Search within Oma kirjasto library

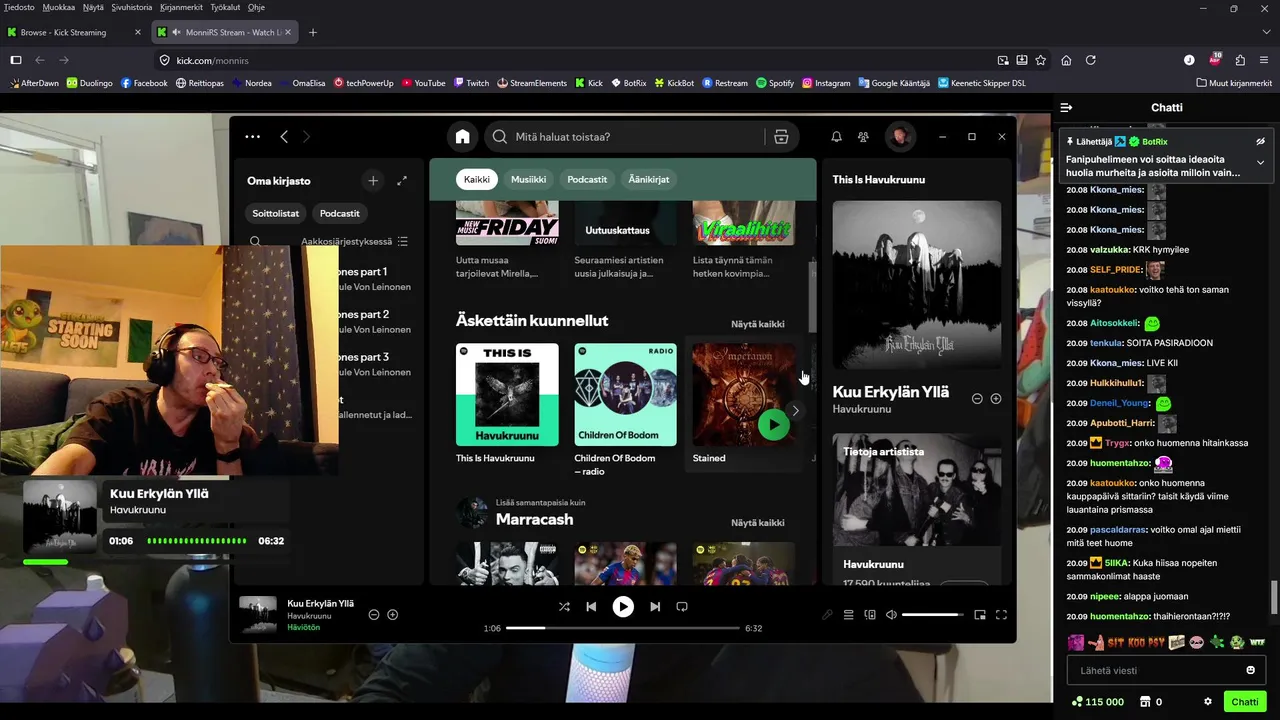(x=255, y=241)
